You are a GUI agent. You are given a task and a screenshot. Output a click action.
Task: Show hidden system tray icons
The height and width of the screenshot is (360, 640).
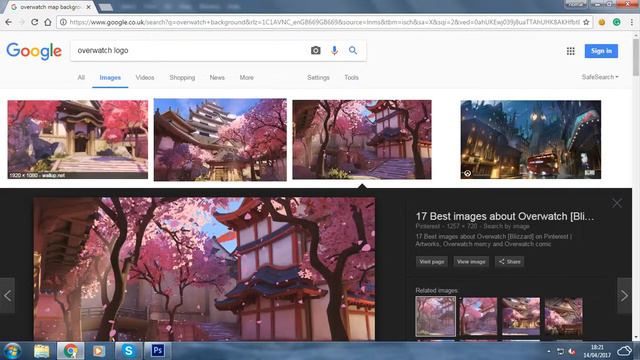click(x=549, y=351)
